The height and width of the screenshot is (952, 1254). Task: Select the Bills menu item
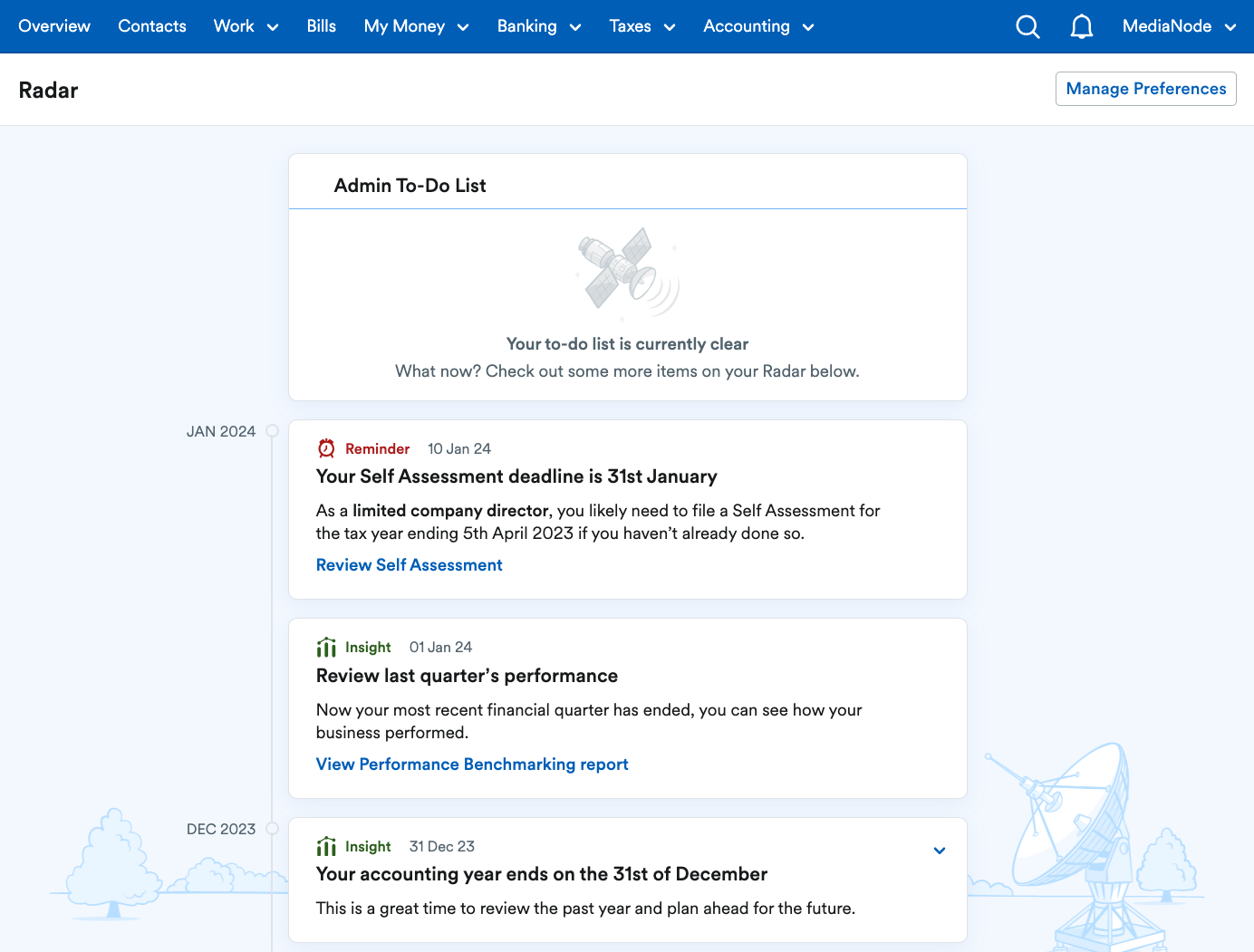coord(321,26)
